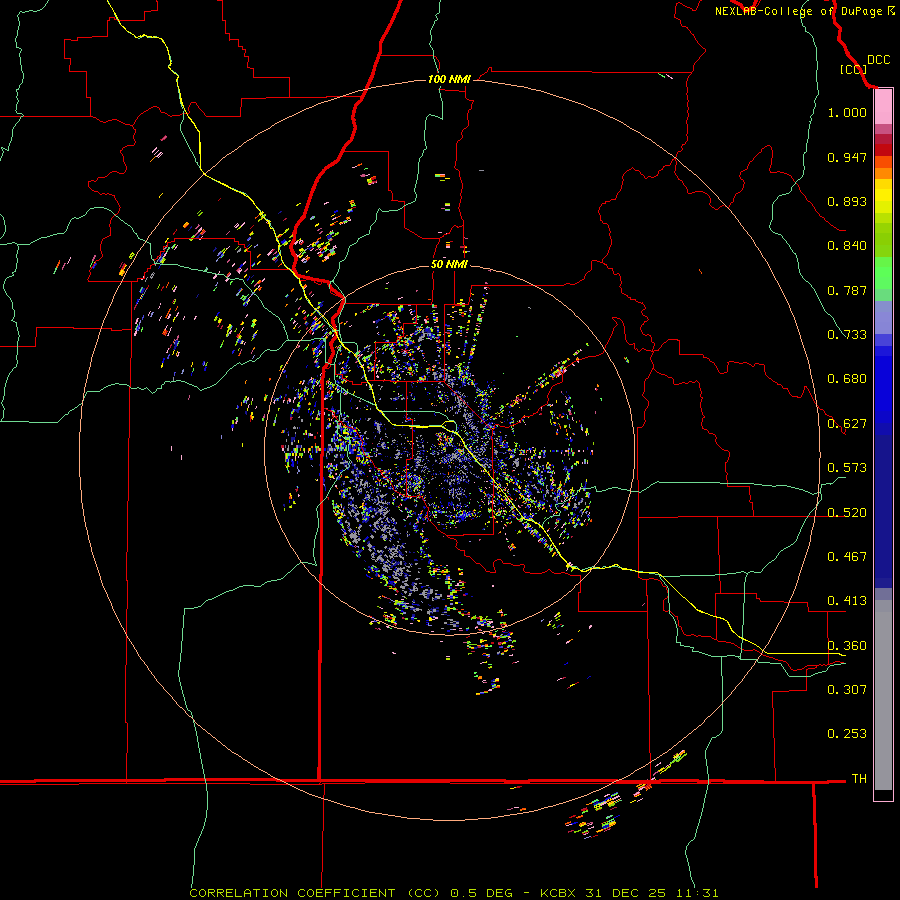
Task: Select the 0.307 legend value
Action: [847, 690]
